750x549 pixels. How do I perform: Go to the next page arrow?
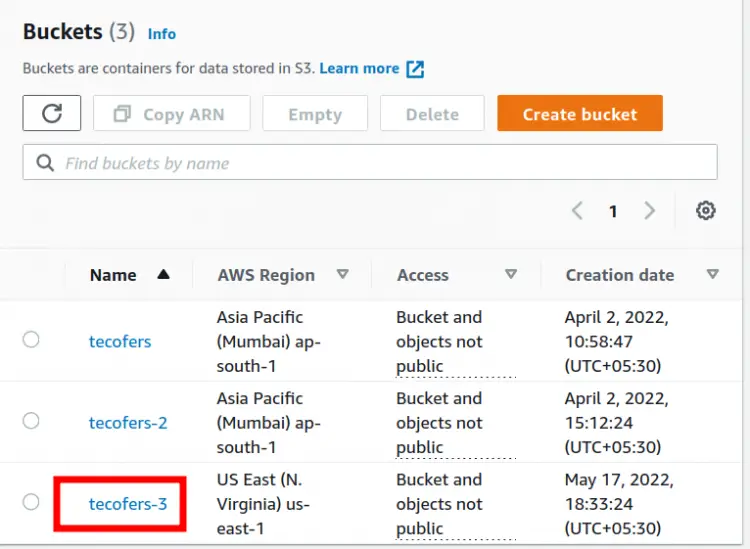[650, 210]
